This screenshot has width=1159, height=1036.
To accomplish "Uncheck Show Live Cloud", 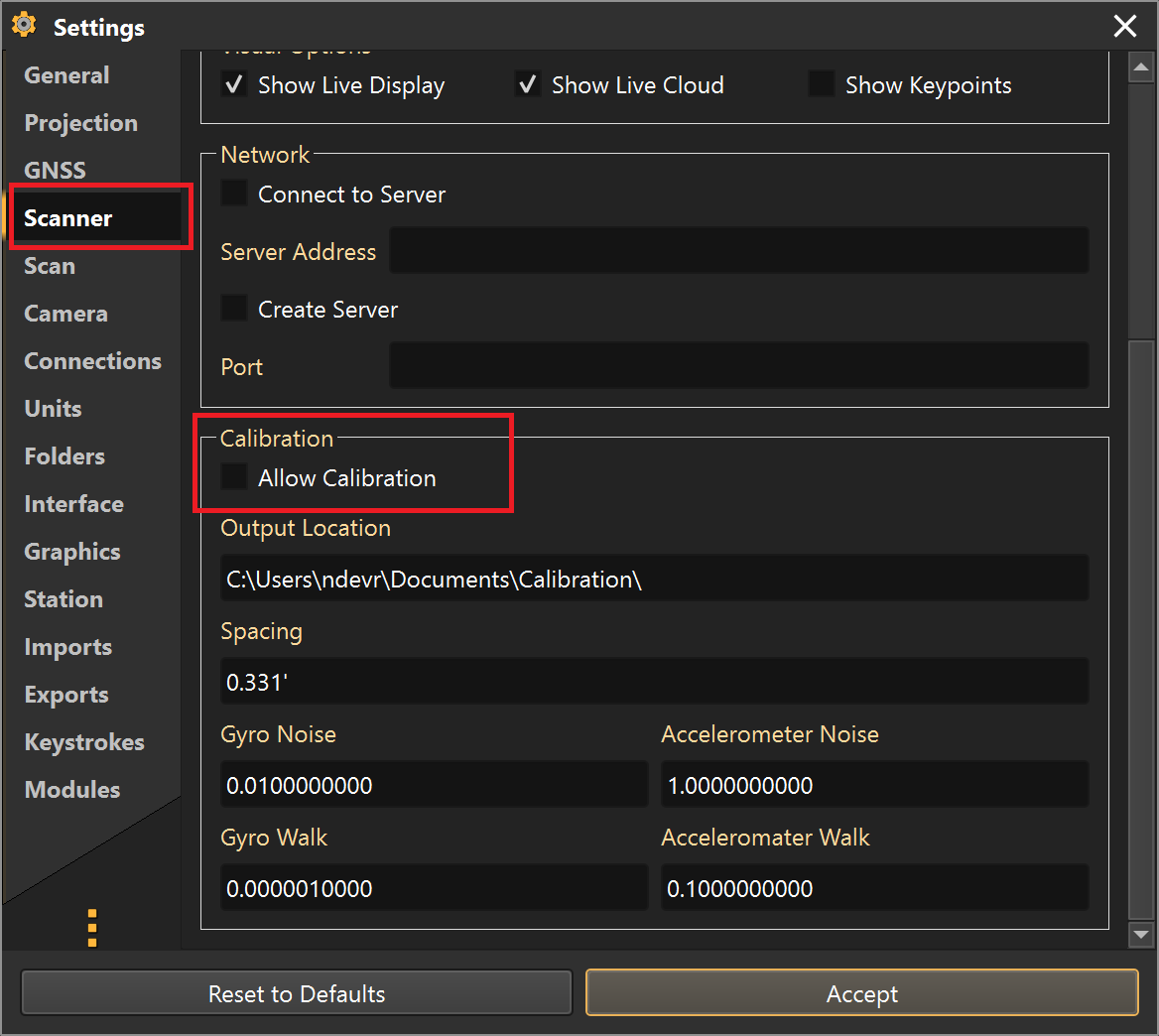I will [x=528, y=85].
